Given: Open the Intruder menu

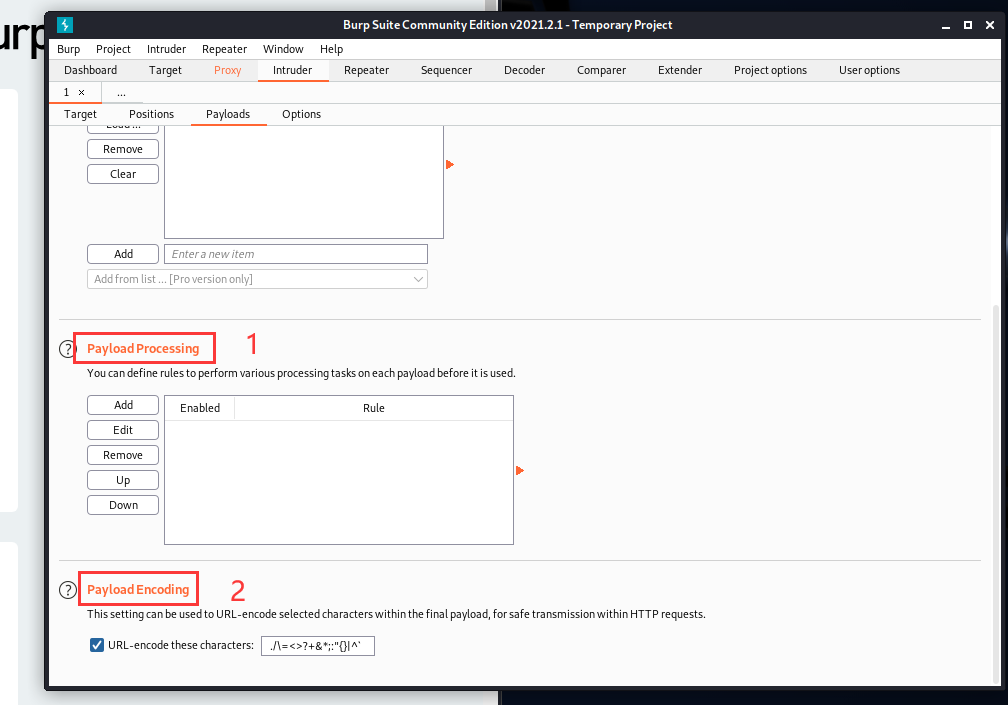Looking at the screenshot, I should click(166, 49).
